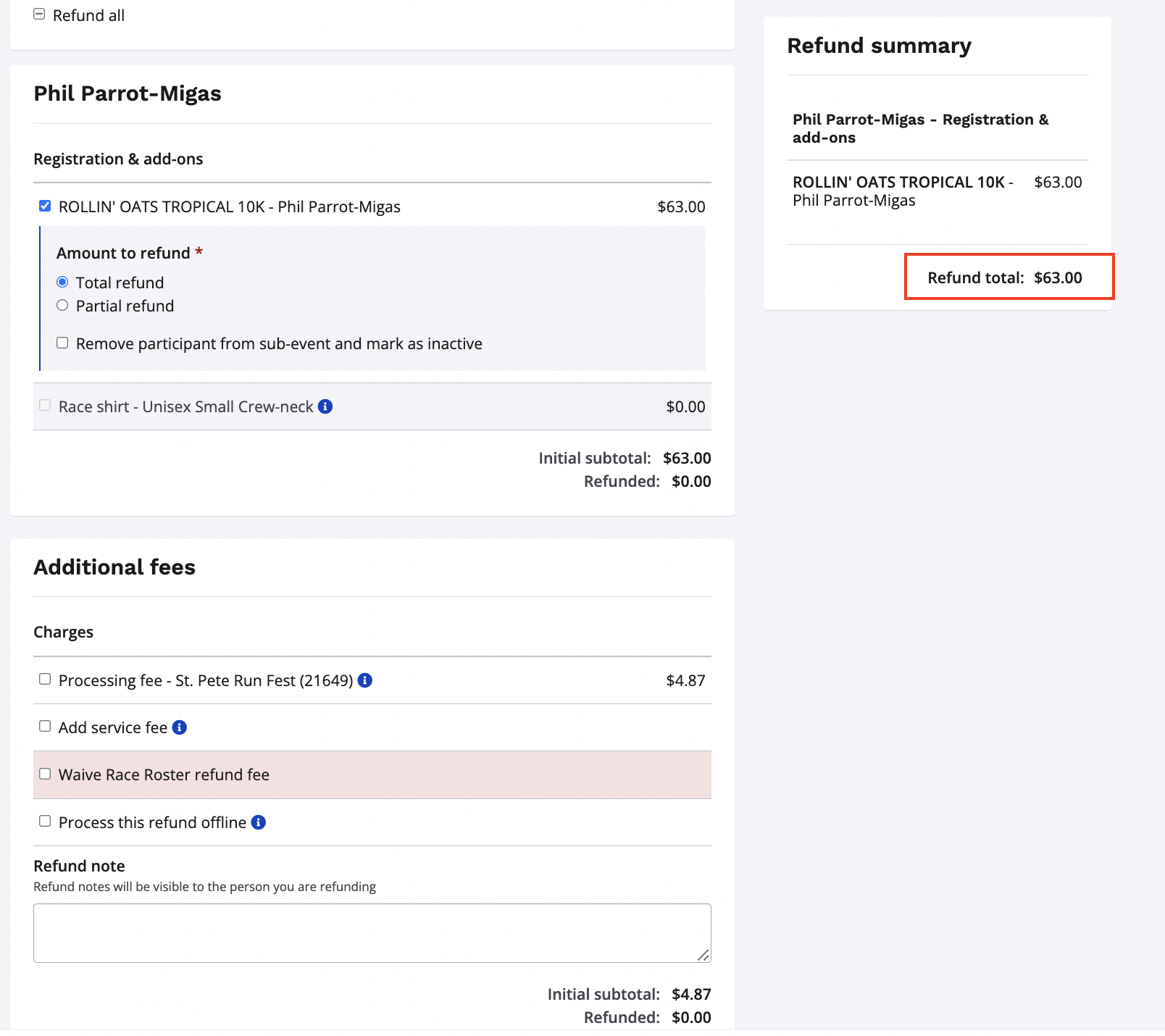Click into the Refund note text box
Image resolution: width=1165 pixels, height=1036 pixels.
[372, 932]
